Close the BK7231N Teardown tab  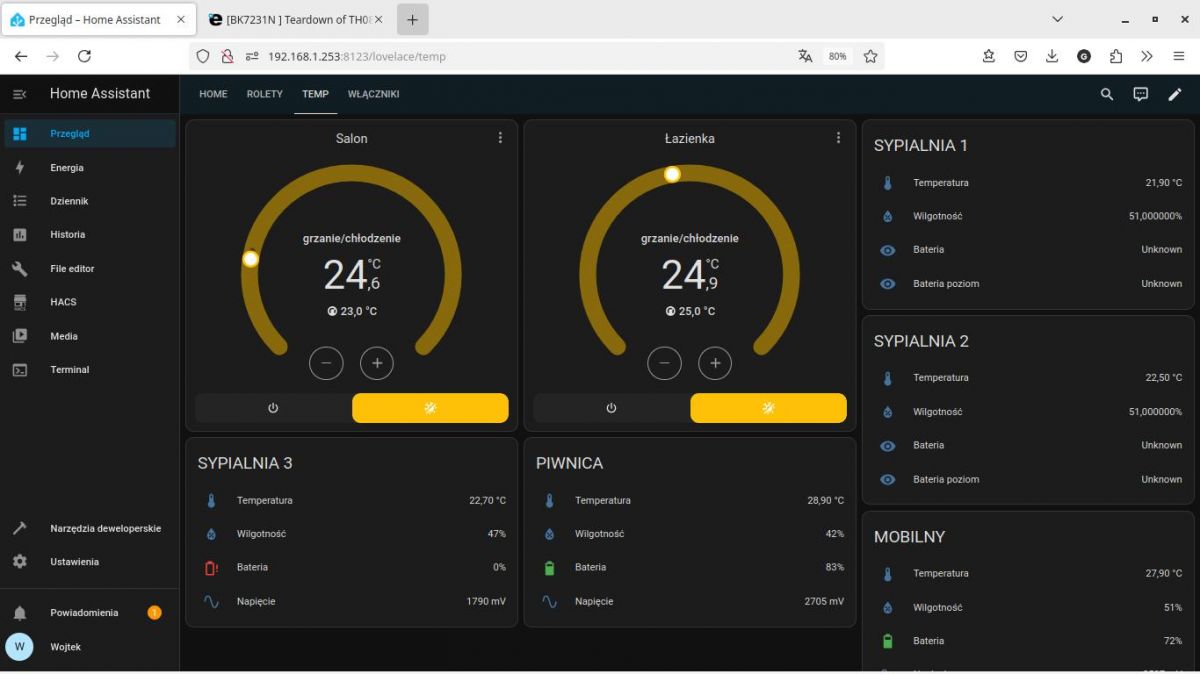tap(378, 20)
